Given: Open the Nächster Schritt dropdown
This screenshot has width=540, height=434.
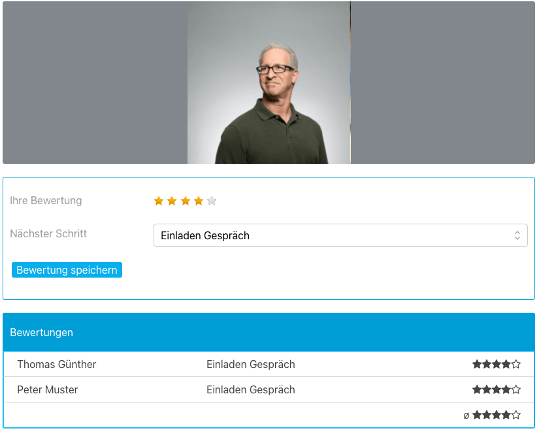Looking at the screenshot, I should point(340,236).
